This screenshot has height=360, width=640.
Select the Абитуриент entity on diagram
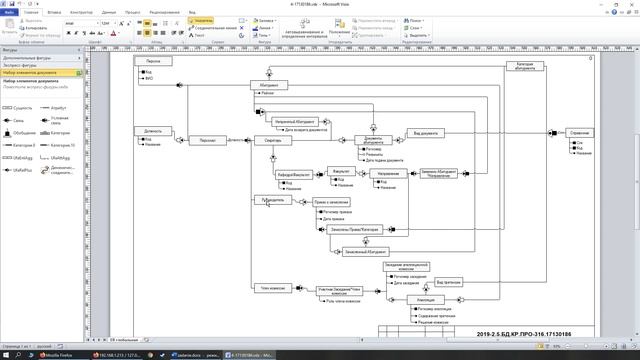269,85
